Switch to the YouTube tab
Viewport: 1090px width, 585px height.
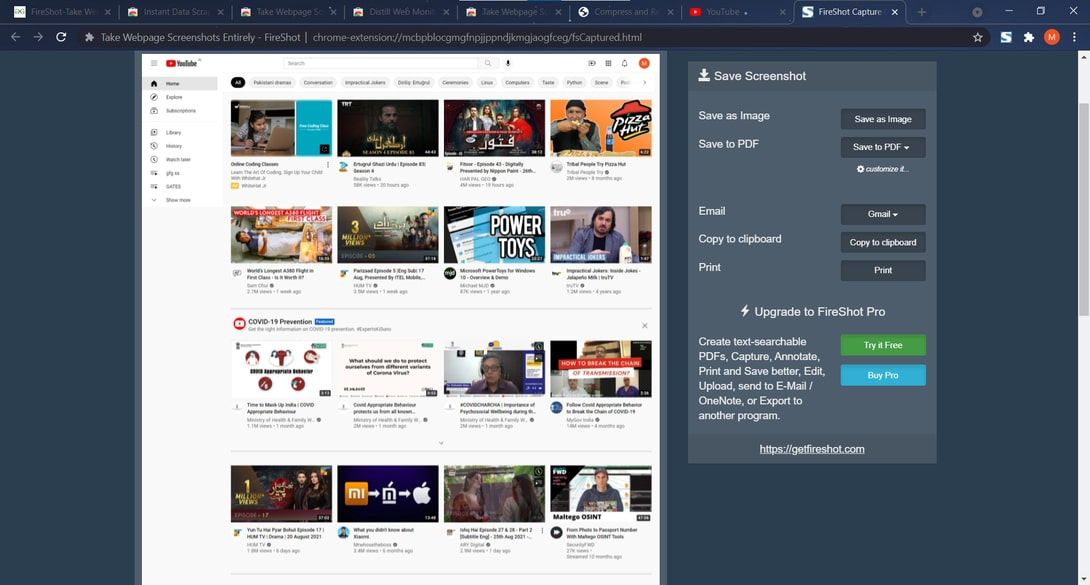[x=737, y=12]
